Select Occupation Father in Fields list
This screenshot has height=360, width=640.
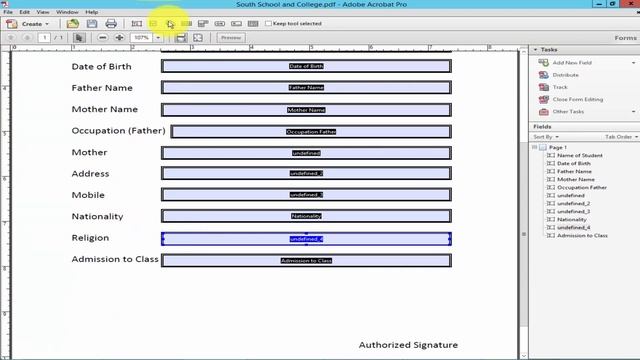pos(582,187)
